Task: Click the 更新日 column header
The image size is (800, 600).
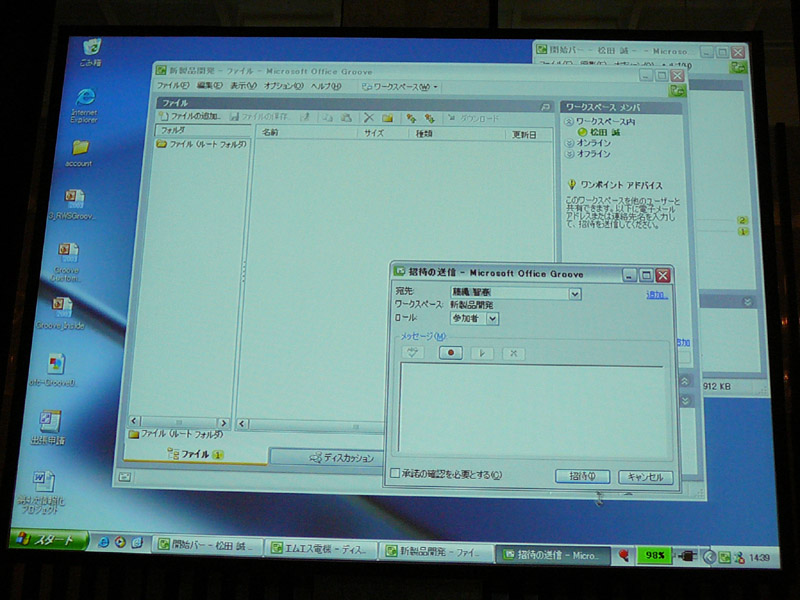Action: [530, 135]
